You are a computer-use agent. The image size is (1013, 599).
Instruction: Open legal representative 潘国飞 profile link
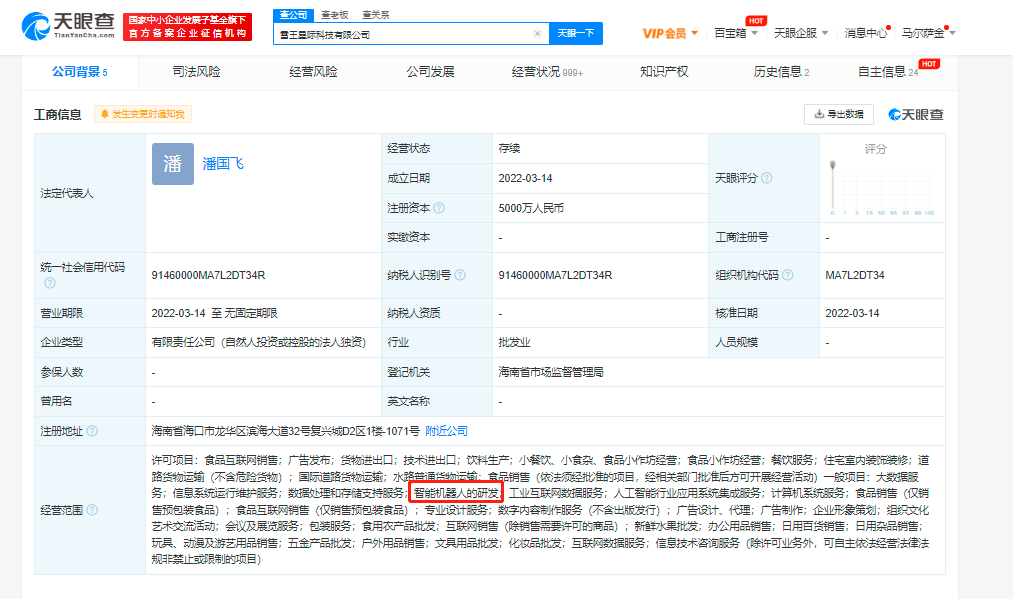click(x=223, y=163)
